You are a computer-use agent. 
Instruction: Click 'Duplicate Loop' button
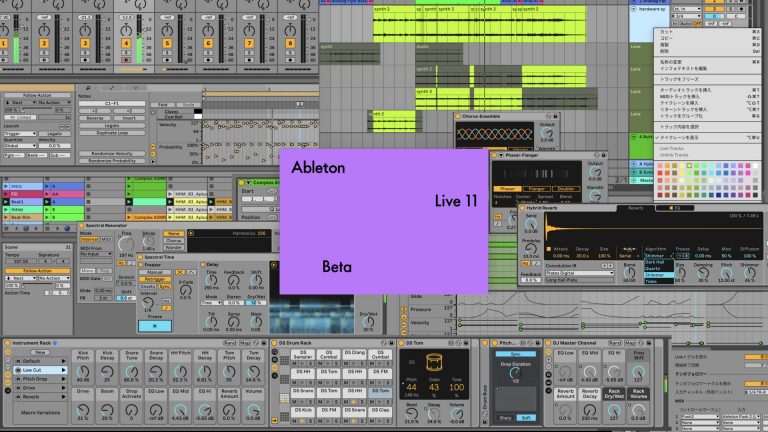[x=112, y=133]
